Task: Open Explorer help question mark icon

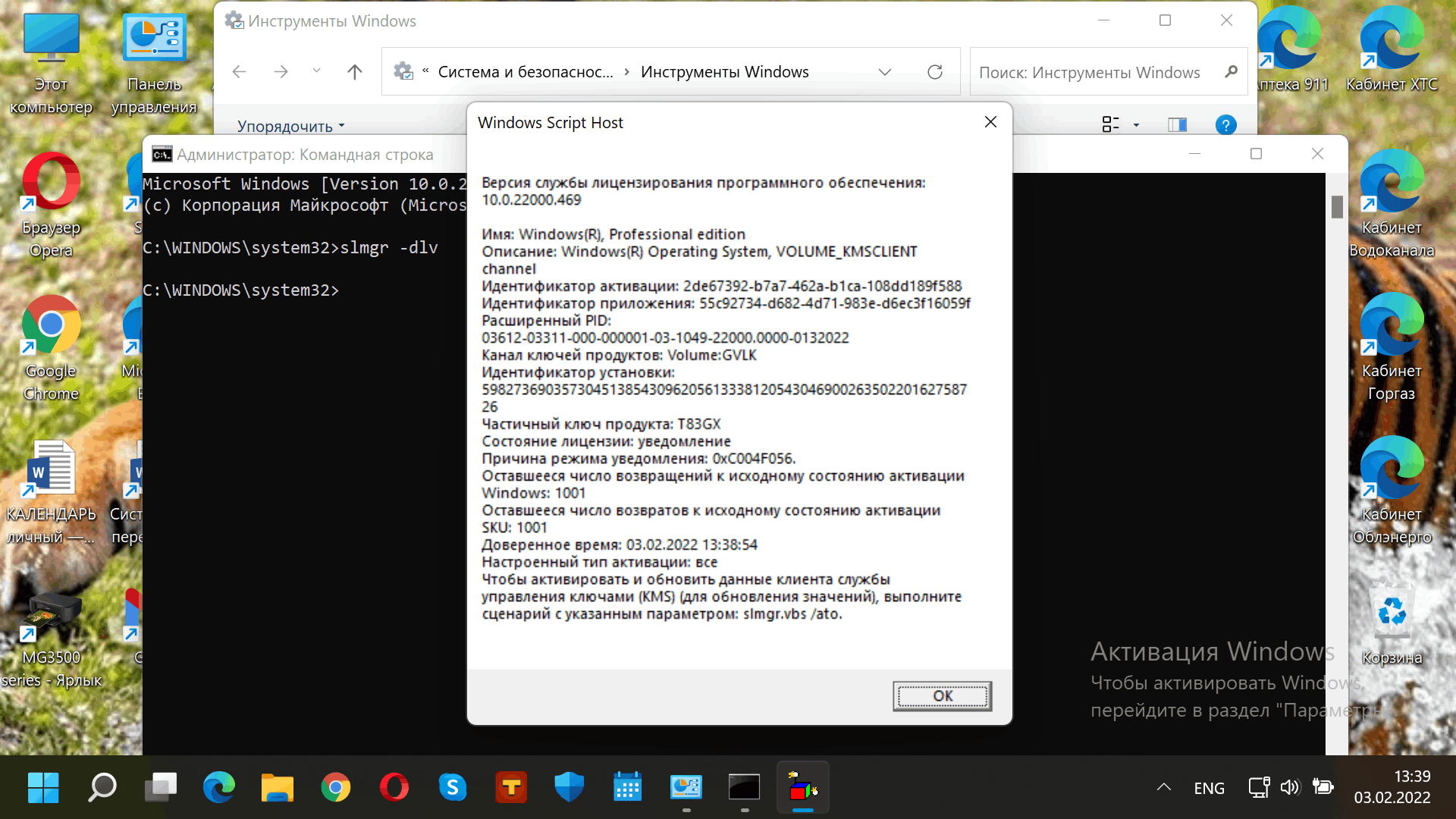Action: 1225,125
